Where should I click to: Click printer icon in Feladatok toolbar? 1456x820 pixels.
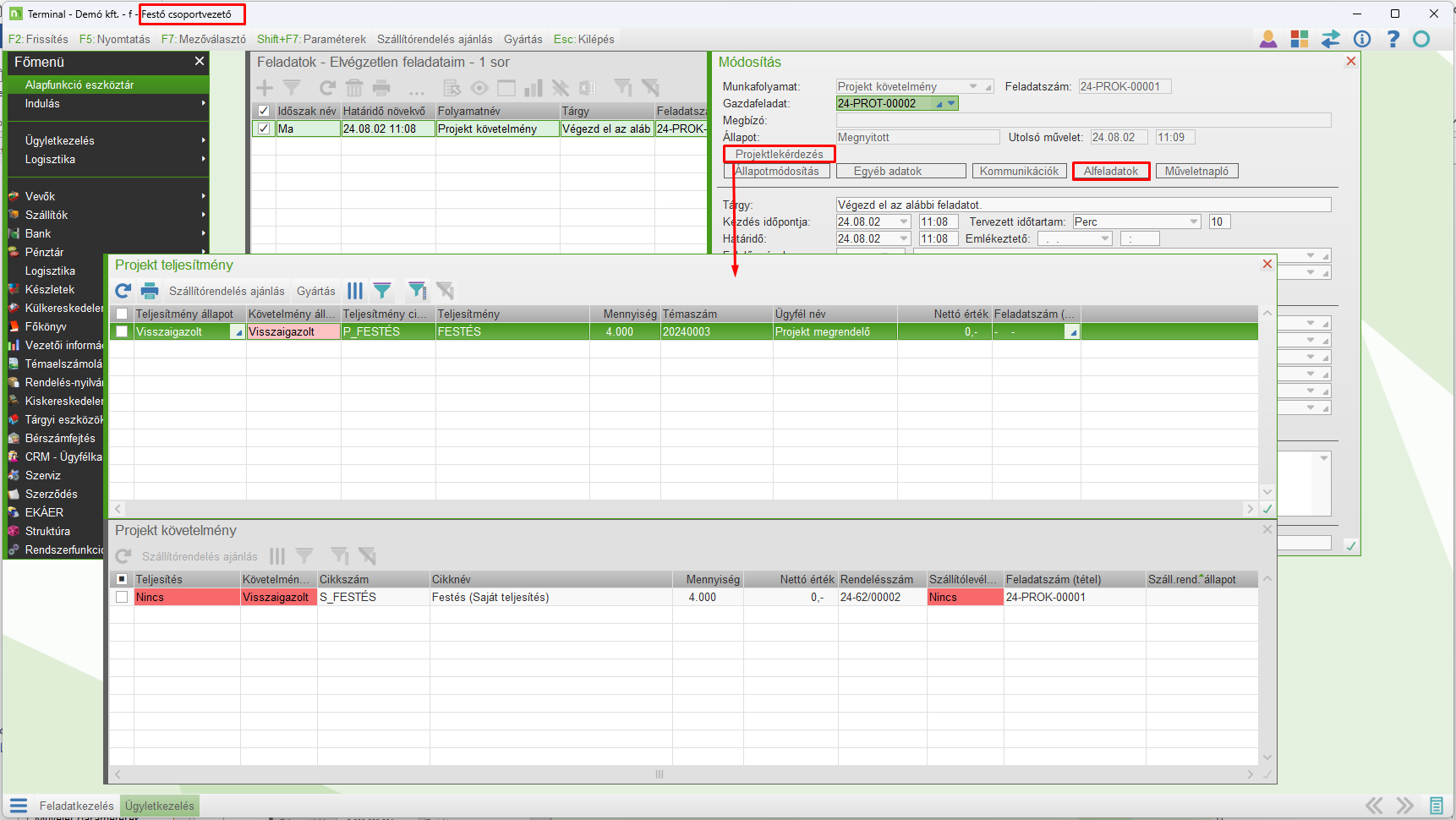[382, 88]
